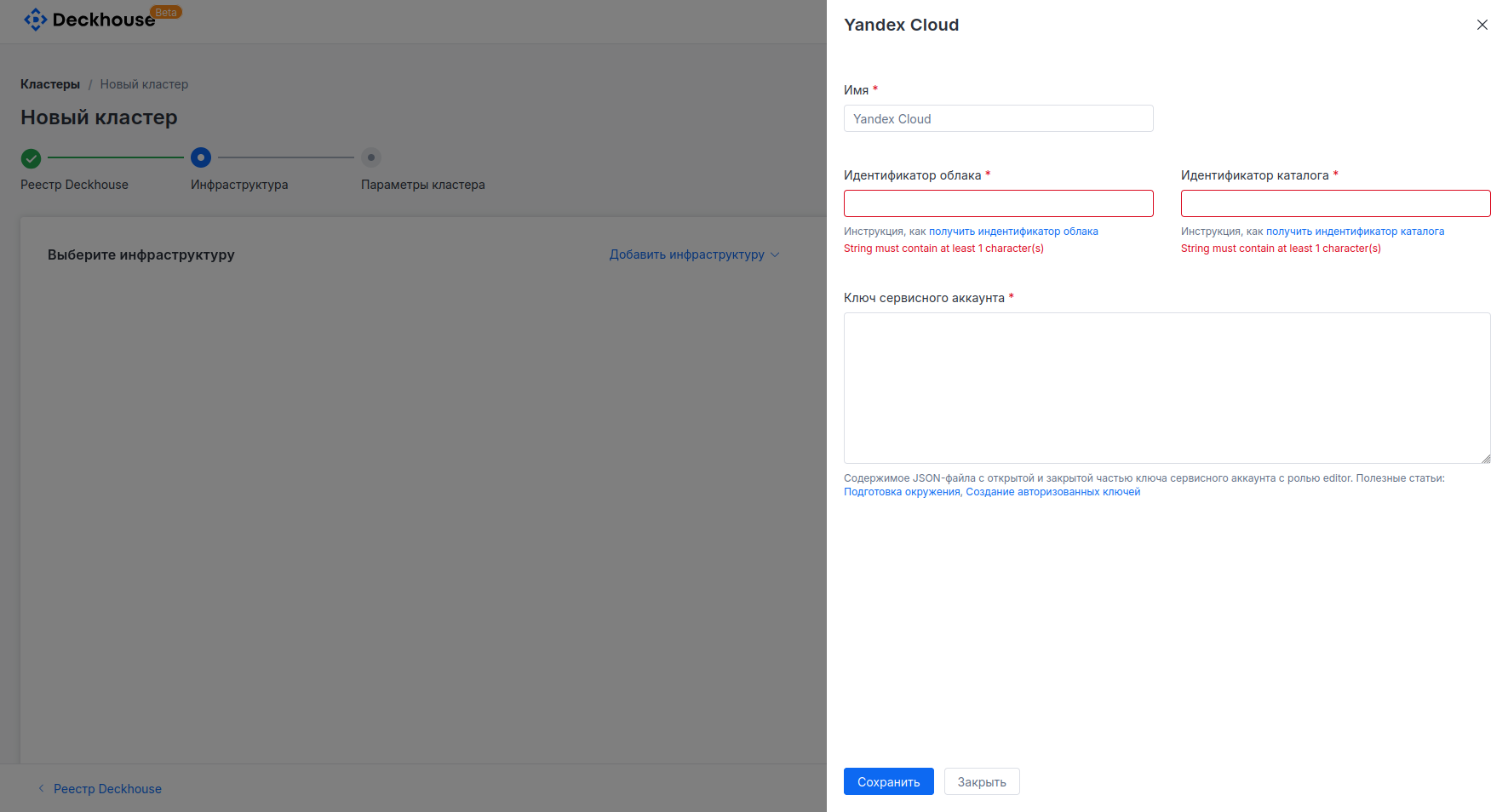This screenshot has width=1508, height=812.
Task: Click the Закрыть button
Action: click(x=982, y=781)
